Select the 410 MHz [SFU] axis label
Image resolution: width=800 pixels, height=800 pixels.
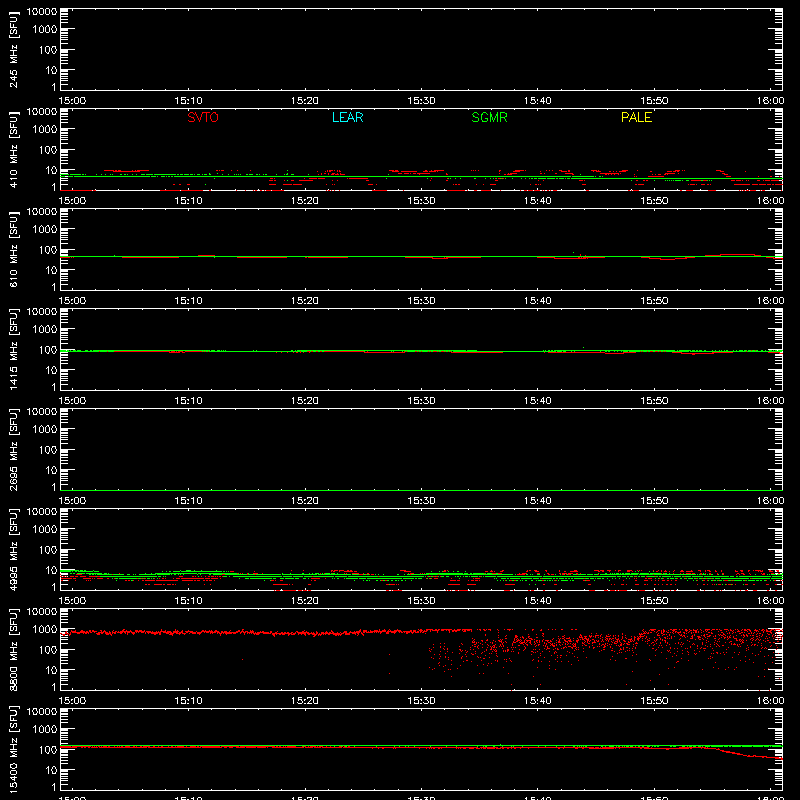click(14, 150)
